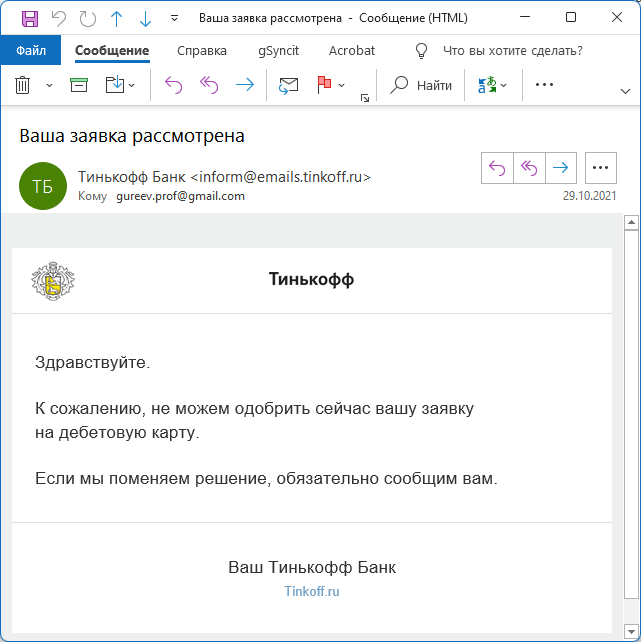
Task: Click the Translate icon
Action: tap(487, 85)
